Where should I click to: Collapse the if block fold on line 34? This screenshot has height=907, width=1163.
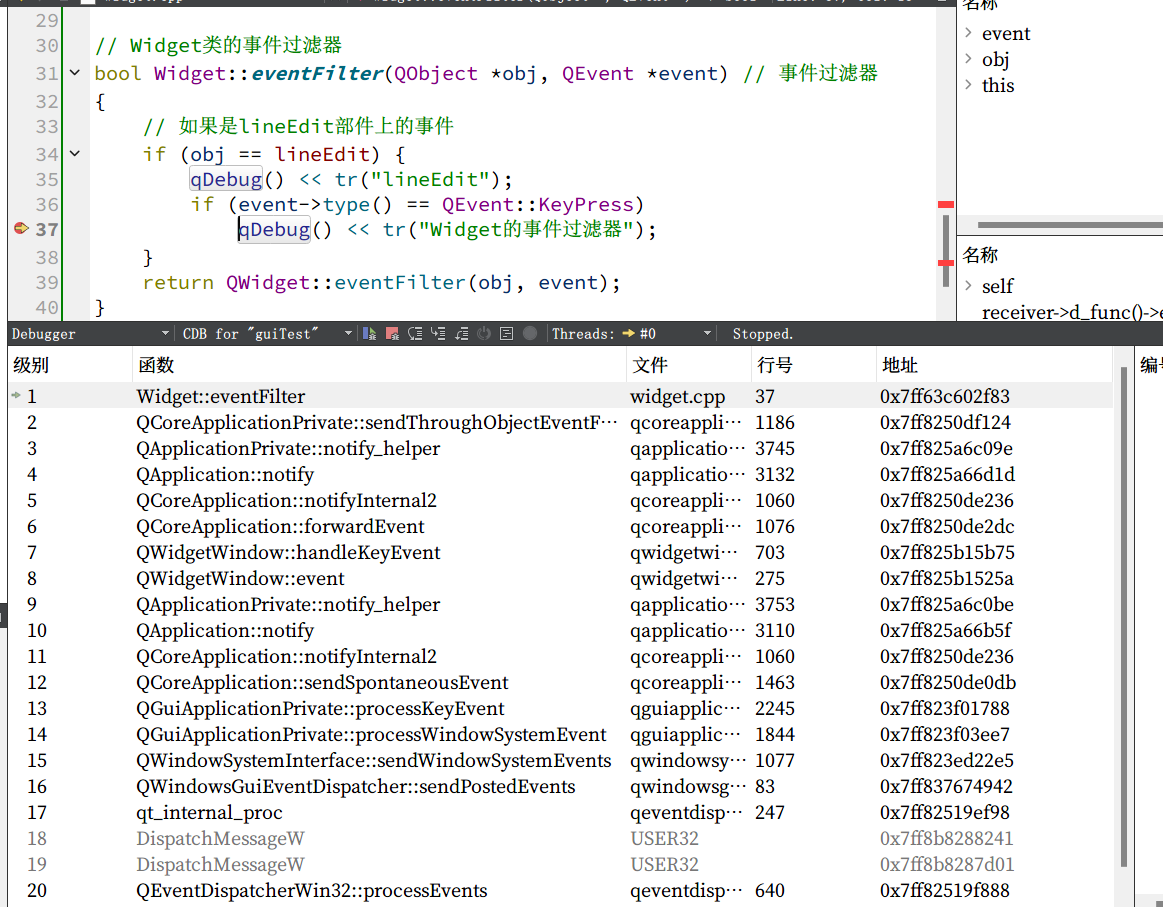coord(75,154)
